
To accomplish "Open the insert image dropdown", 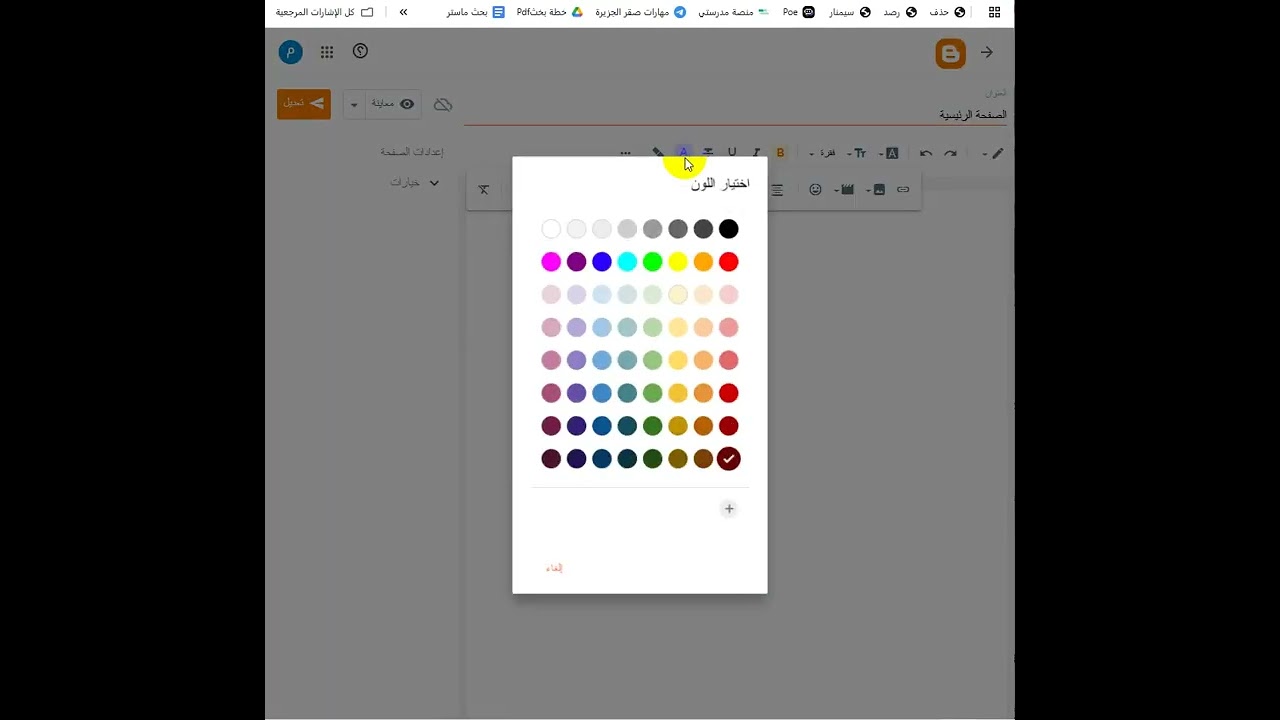I will [x=875, y=189].
